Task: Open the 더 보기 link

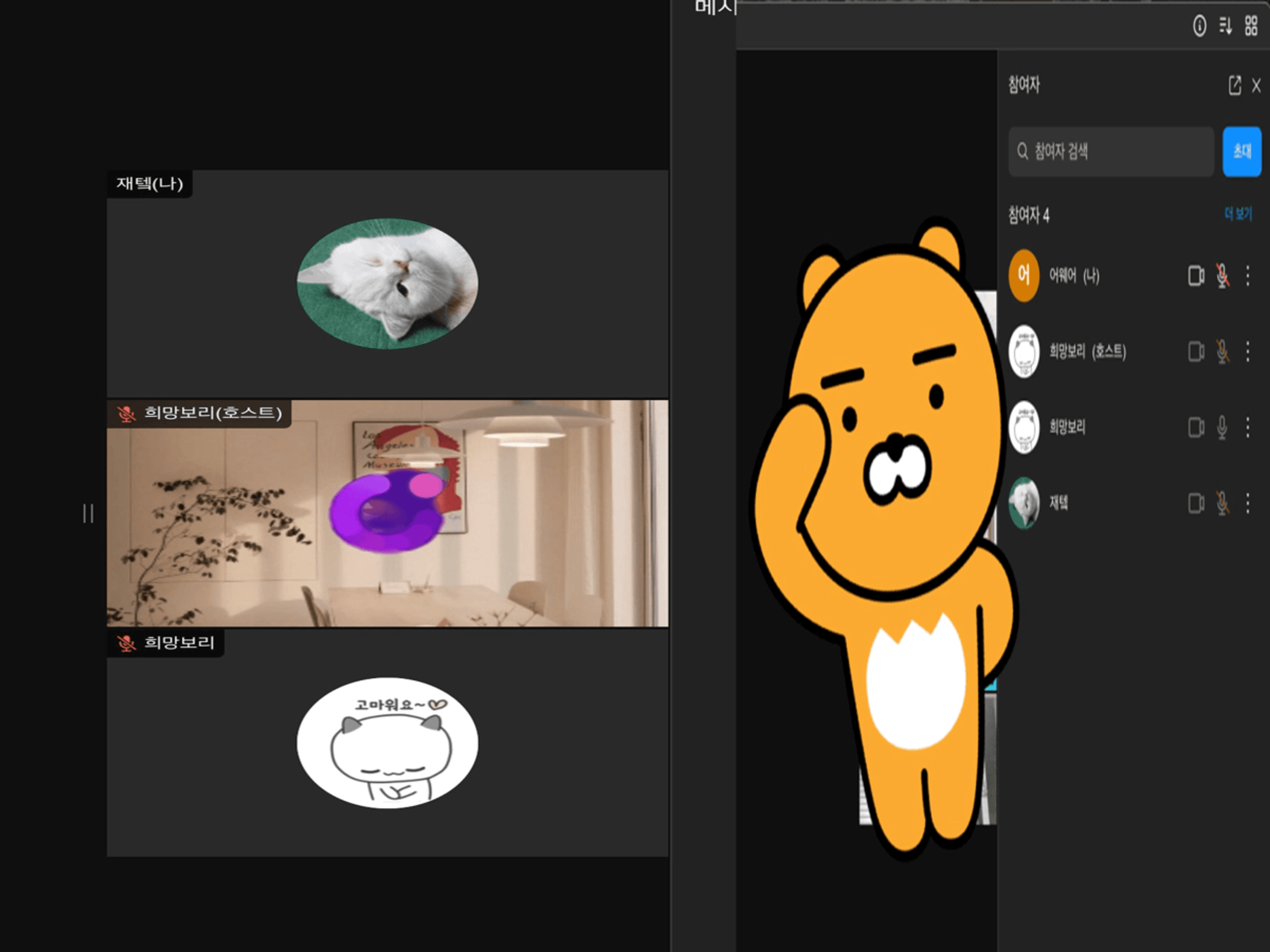Action: pyautogui.click(x=1239, y=214)
